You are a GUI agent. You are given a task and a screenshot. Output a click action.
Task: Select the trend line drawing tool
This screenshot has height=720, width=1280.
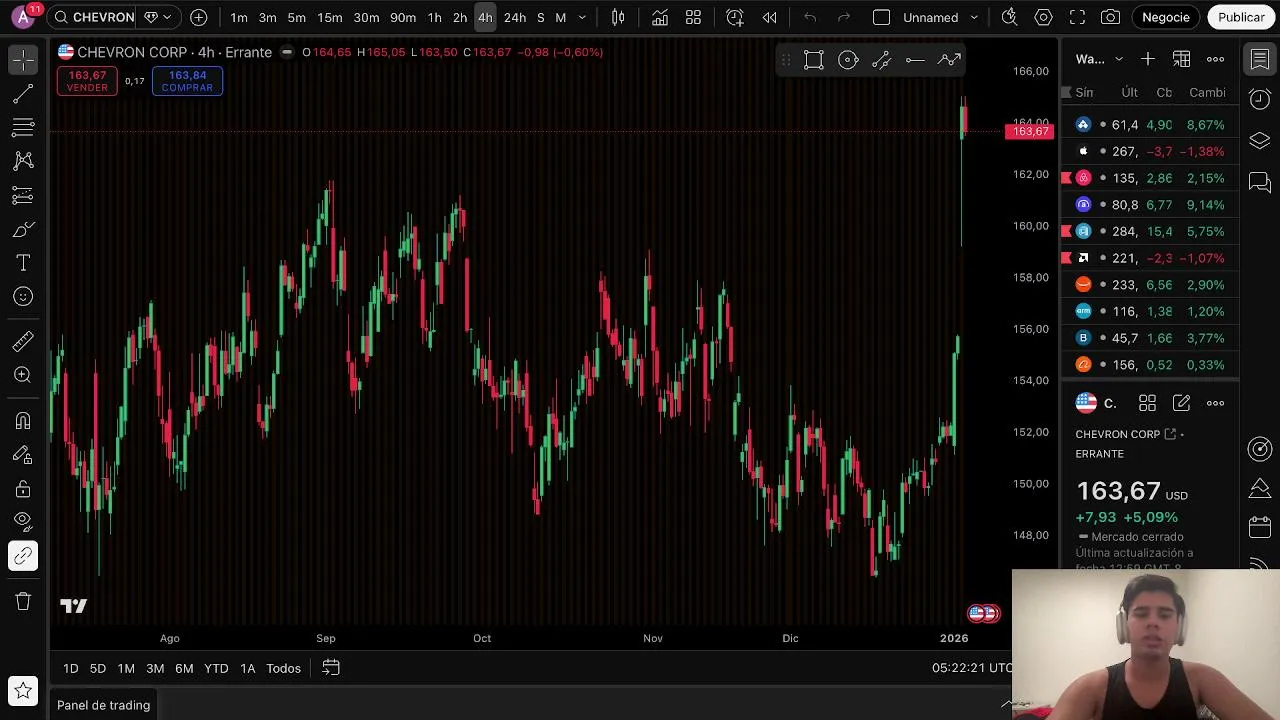click(x=23, y=95)
